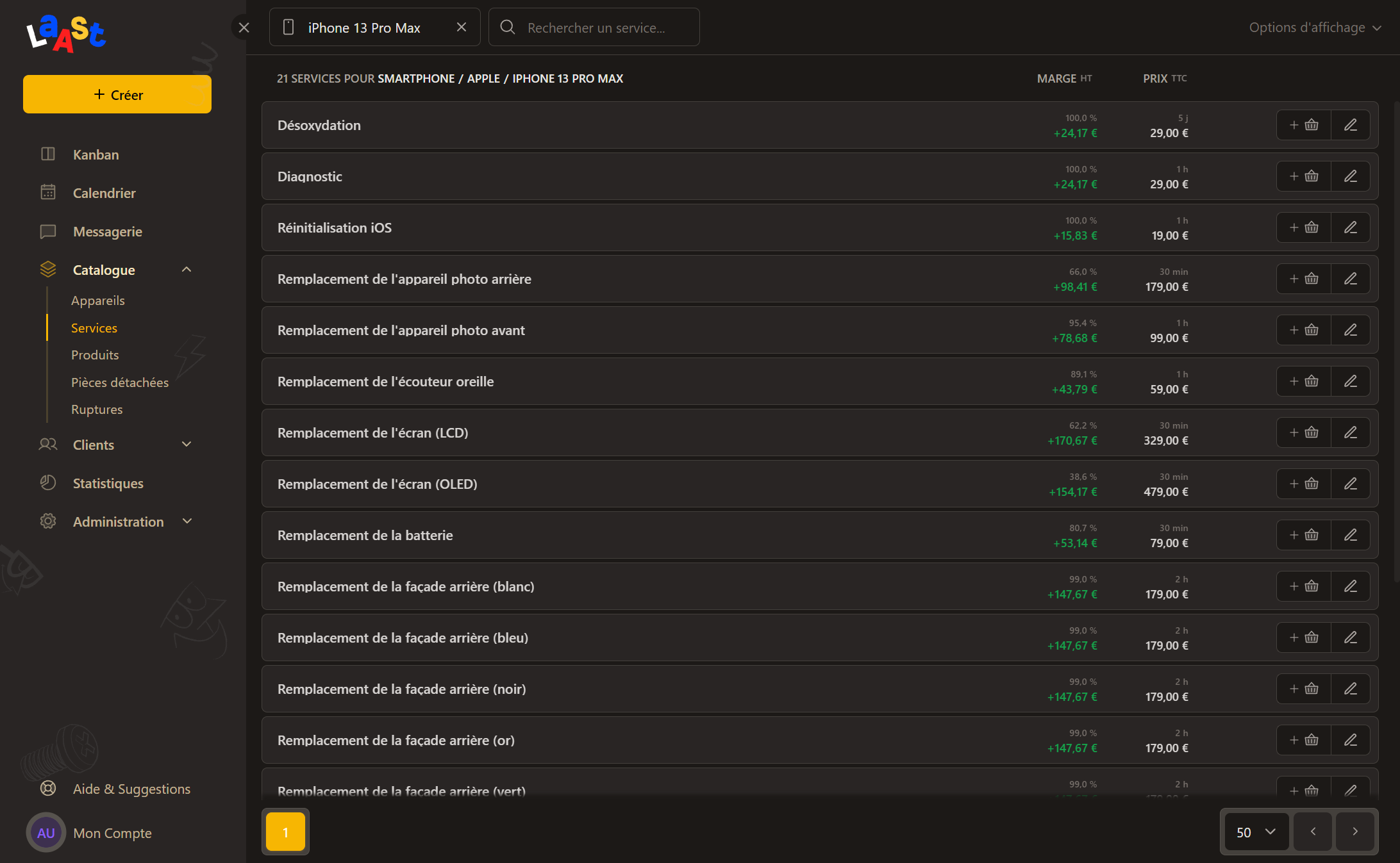
Task: Edit façade arrière (blanc) service
Action: click(1351, 586)
